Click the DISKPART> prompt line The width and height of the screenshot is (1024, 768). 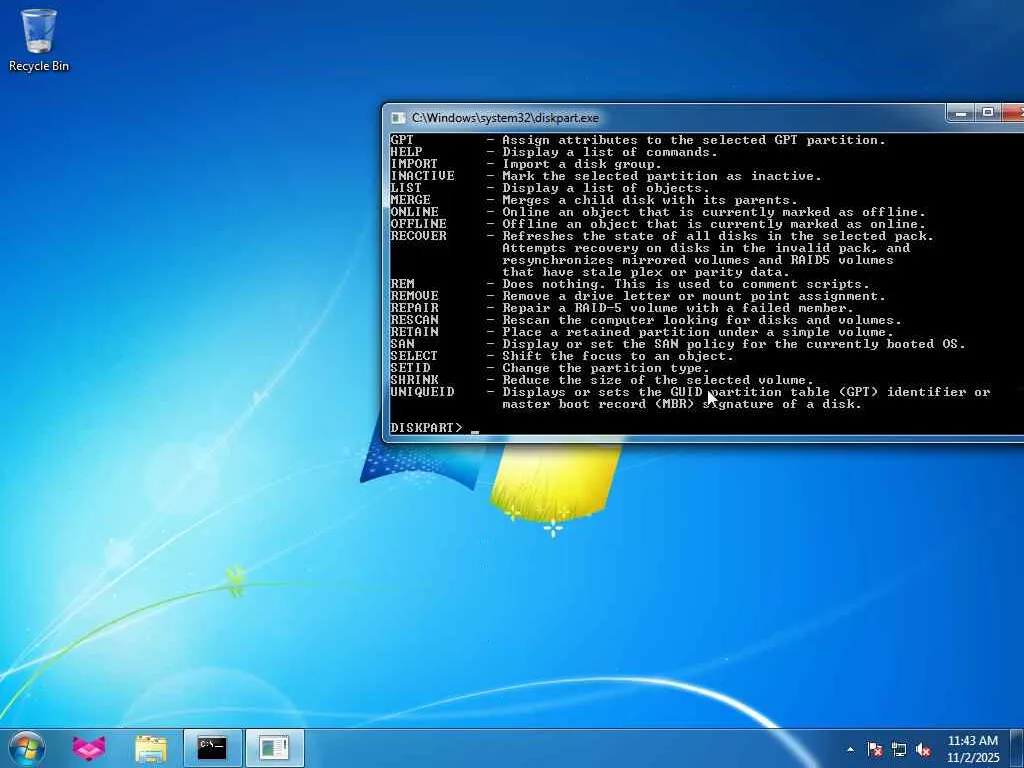click(x=435, y=428)
